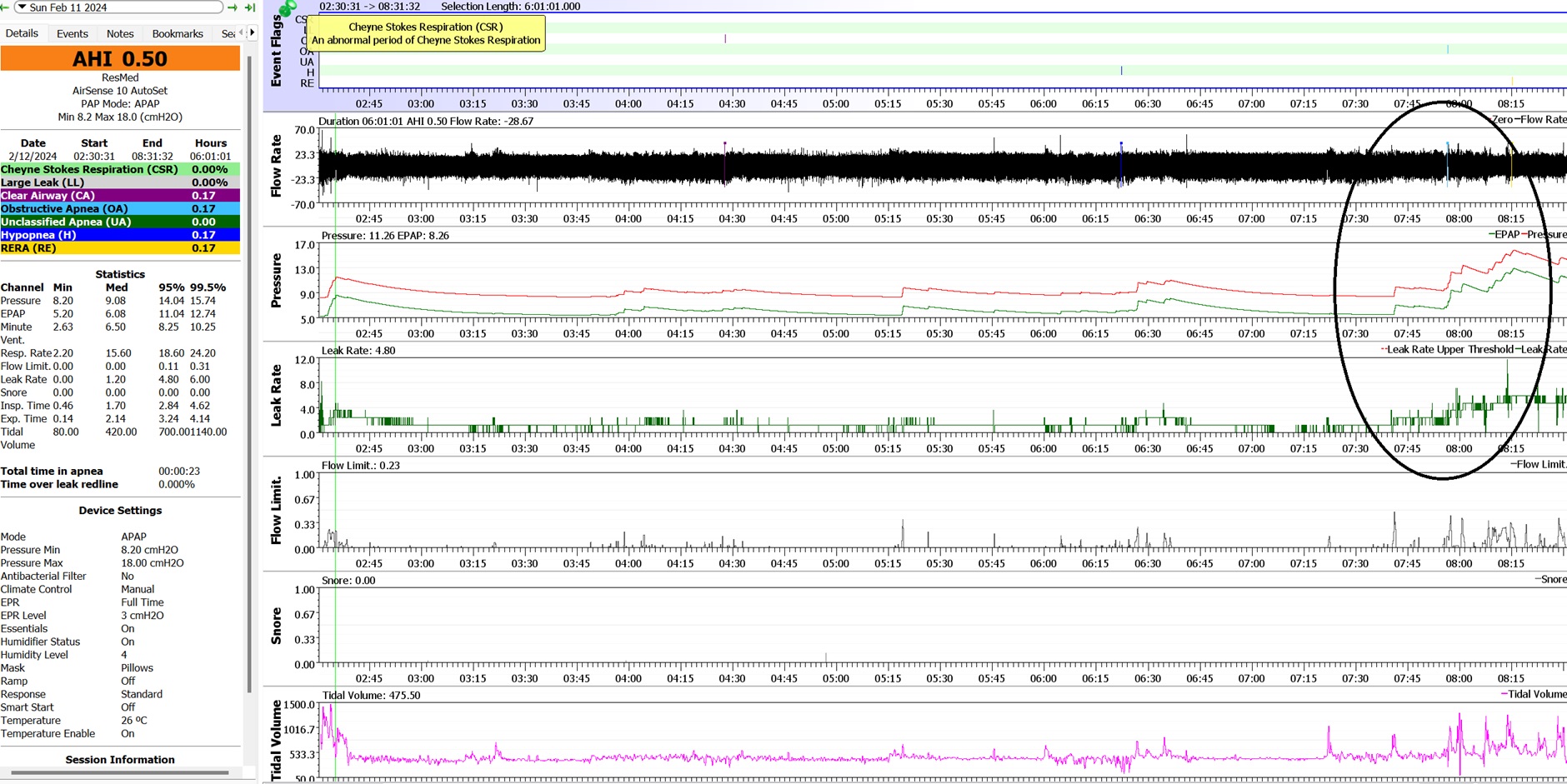The image size is (1567, 784).
Task: Select the Cheyne Stokes Respiration (CSR) row
Action: click(x=120, y=169)
